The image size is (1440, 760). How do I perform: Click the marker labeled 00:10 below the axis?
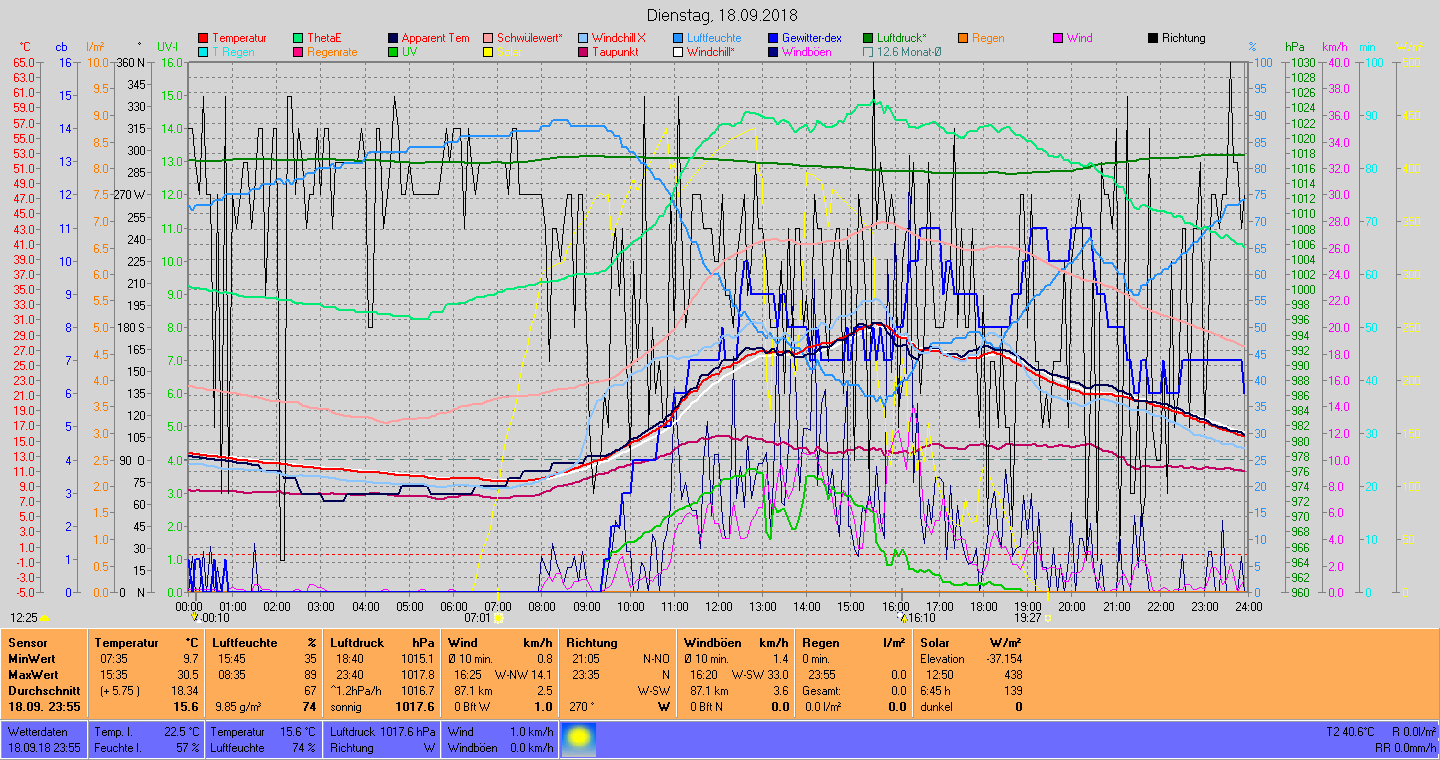pyautogui.click(x=195, y=617)
